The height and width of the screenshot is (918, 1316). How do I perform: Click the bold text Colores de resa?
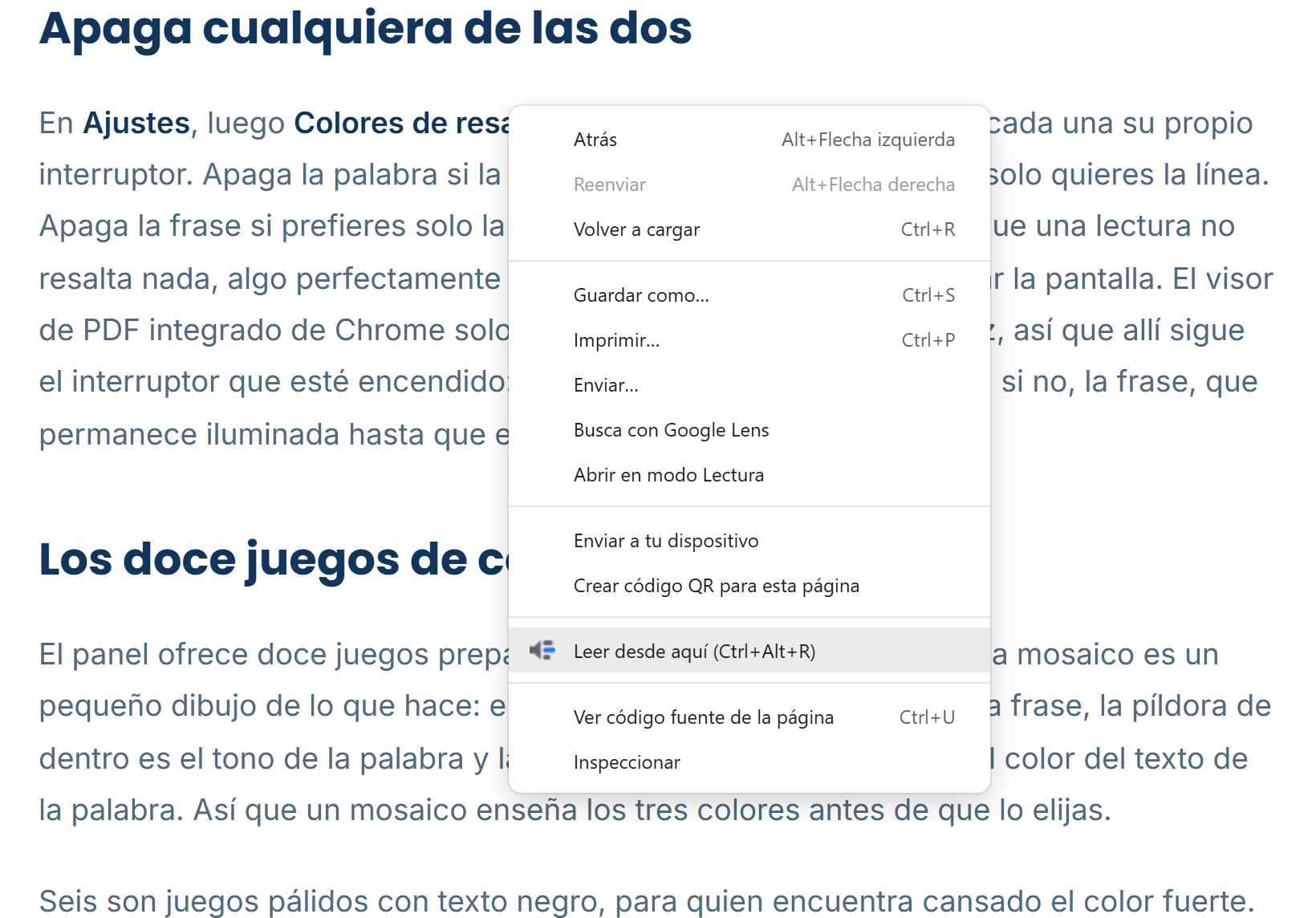coord(402,124)
